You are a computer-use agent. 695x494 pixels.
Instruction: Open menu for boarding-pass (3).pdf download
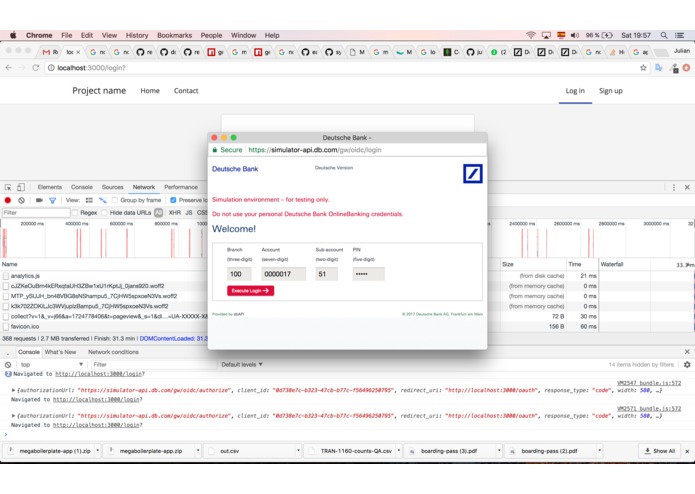point(499,451)
